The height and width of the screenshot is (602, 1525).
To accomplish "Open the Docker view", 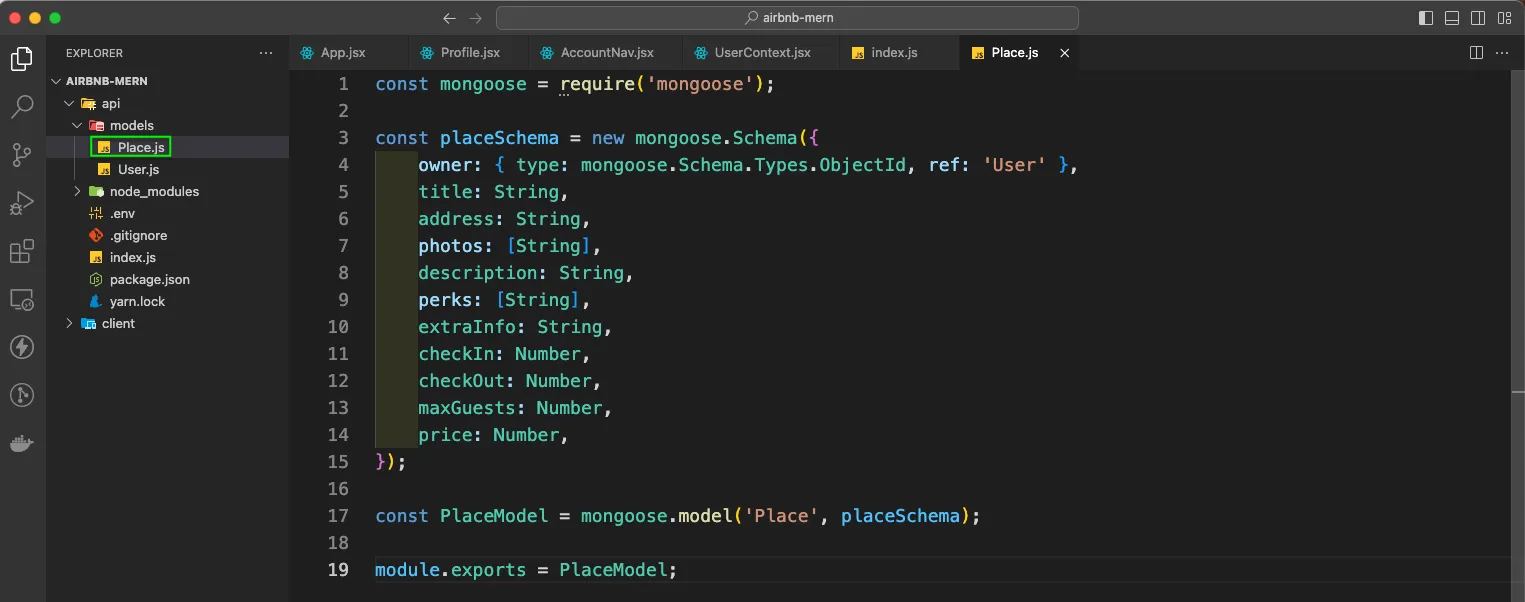I will pyautogui.click(x=22, y=443).
